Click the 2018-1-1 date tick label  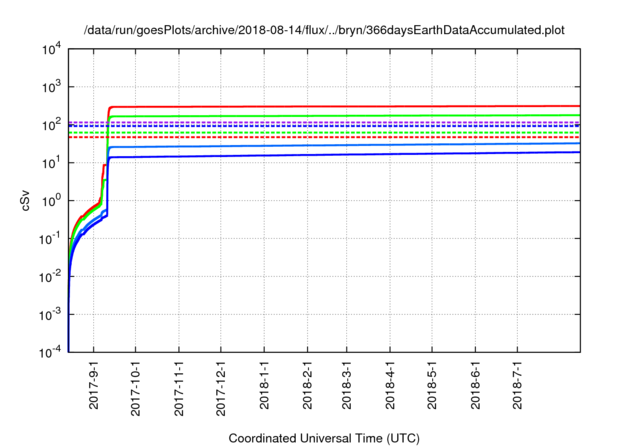[x=264, y=384]
